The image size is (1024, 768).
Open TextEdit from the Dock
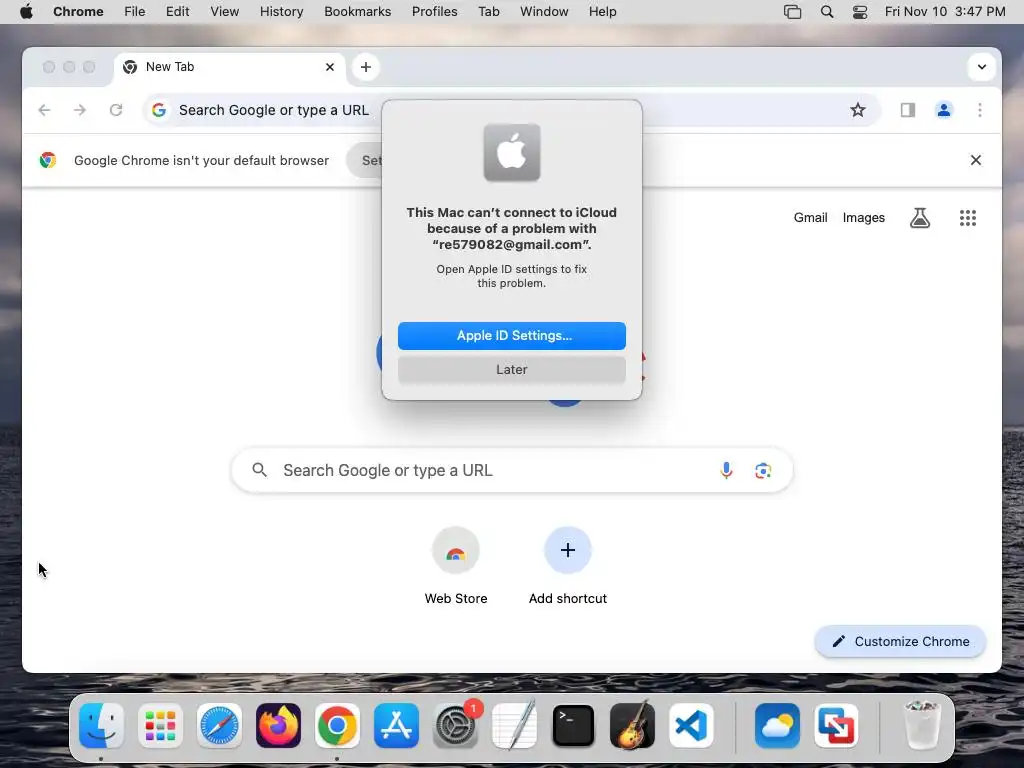click(x=514, y=725)
